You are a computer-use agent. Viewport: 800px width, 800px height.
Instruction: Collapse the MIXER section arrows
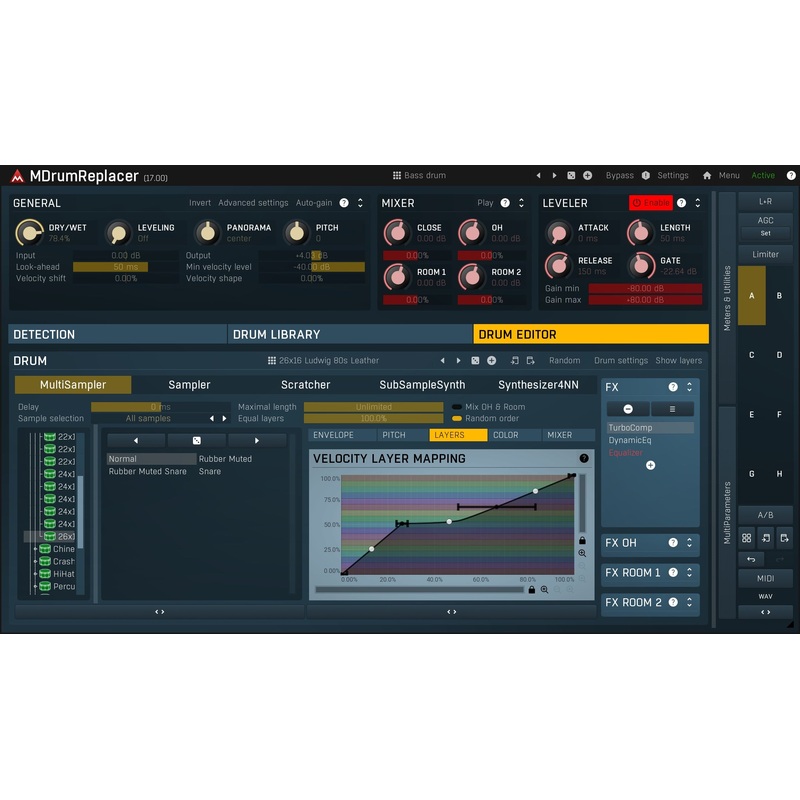click(x=521, y=203)
